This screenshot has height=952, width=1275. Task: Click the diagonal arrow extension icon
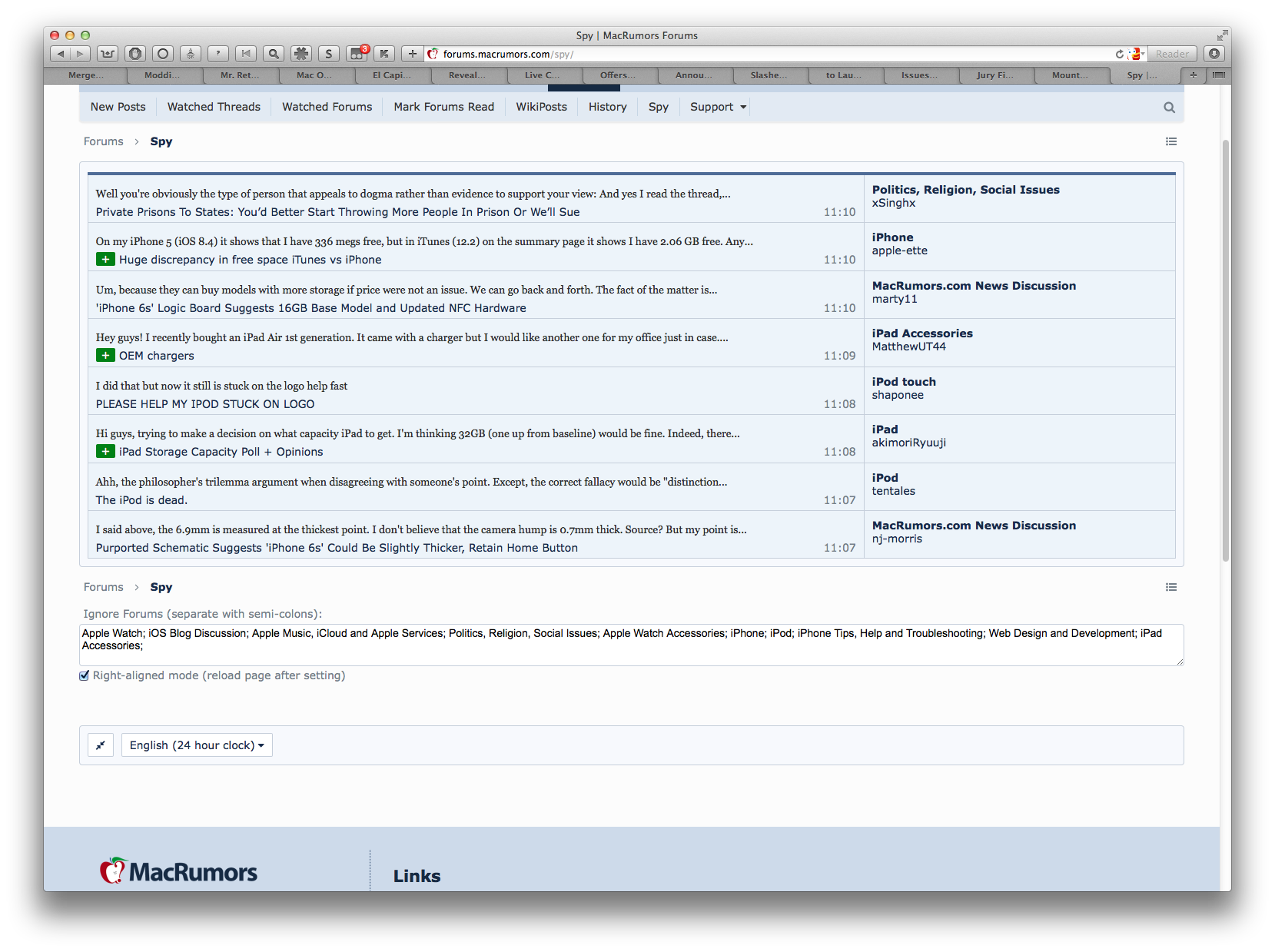point(384,54)
